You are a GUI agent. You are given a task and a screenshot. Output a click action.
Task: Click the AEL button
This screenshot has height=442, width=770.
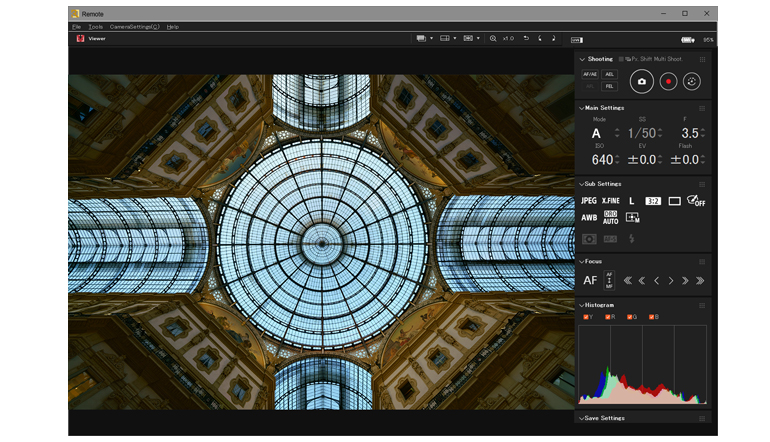pyautogui.click(x=610, y=75)
